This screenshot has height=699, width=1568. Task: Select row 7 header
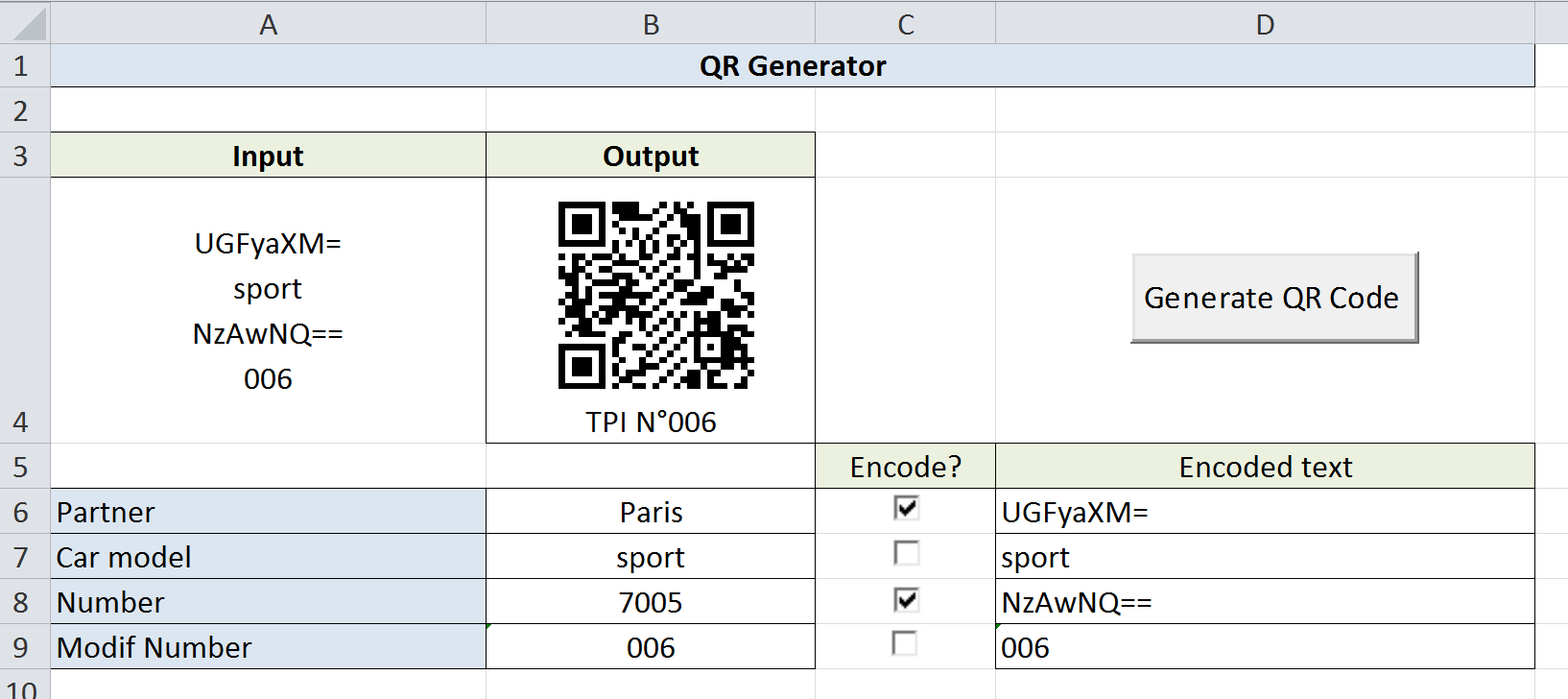pos(21,557)
